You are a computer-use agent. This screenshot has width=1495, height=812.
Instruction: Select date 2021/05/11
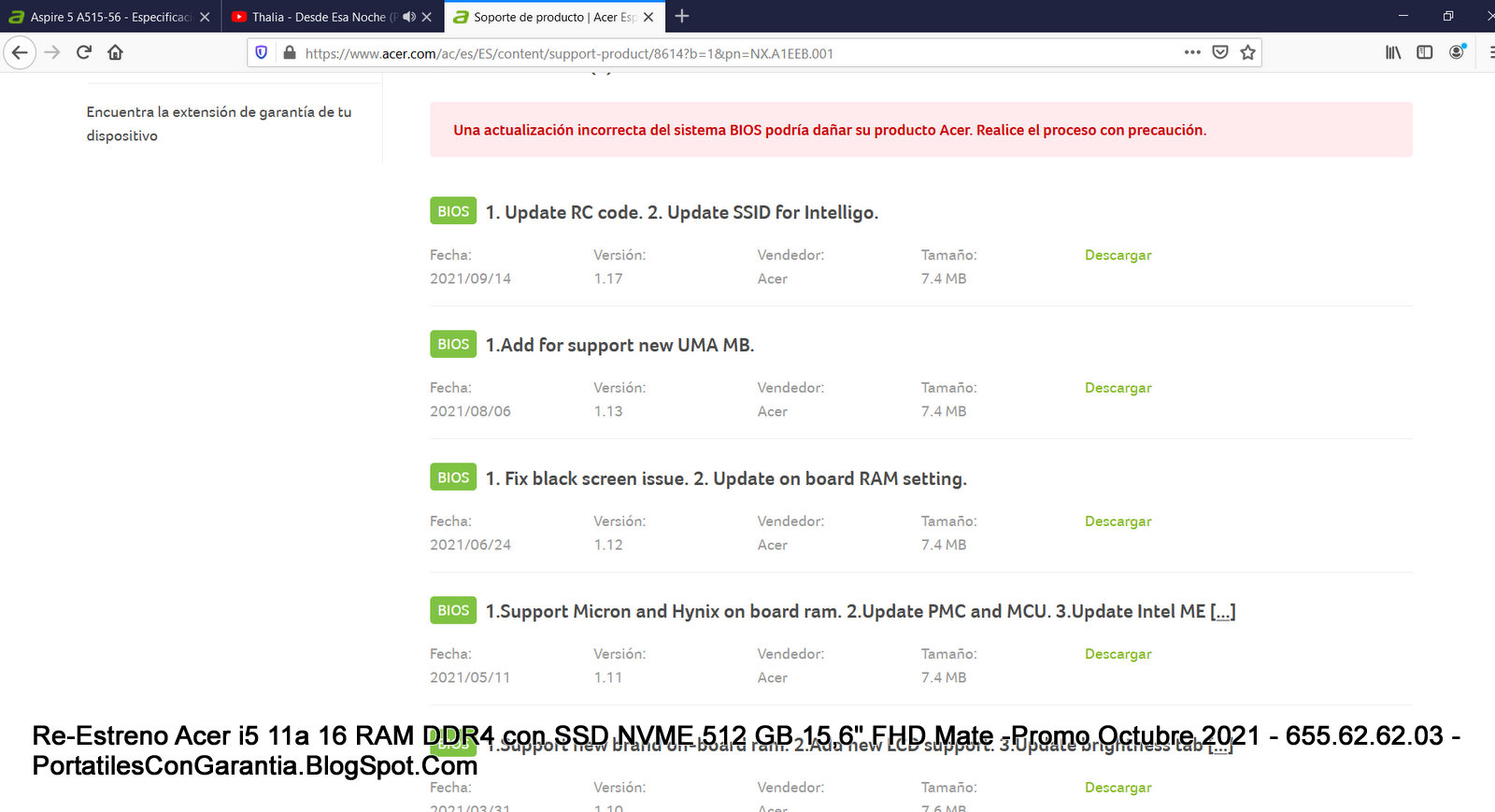pyautogui.click(x=470, y=677)
